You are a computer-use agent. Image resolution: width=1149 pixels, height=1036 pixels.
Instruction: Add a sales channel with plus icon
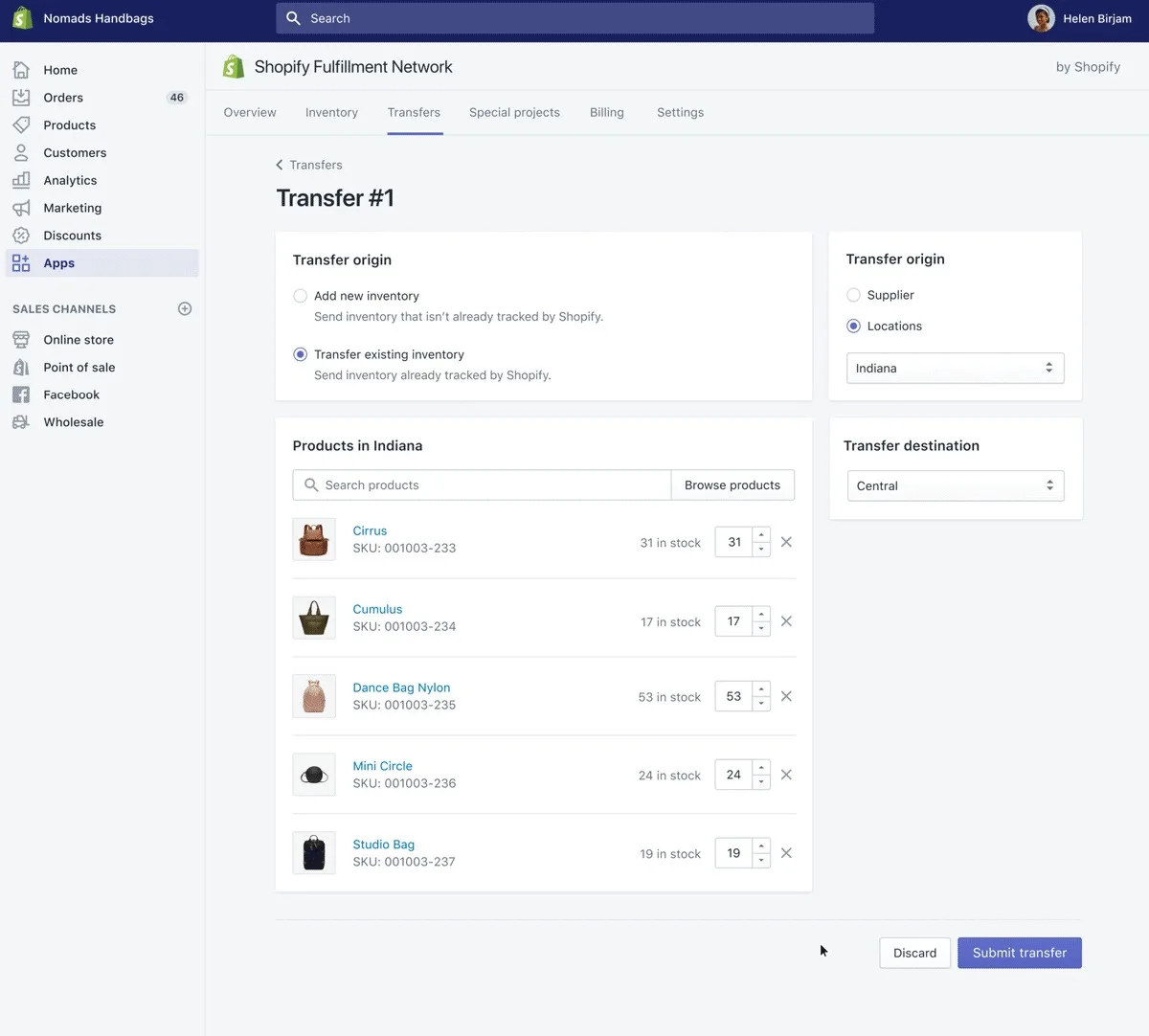[x=185, y=308]
